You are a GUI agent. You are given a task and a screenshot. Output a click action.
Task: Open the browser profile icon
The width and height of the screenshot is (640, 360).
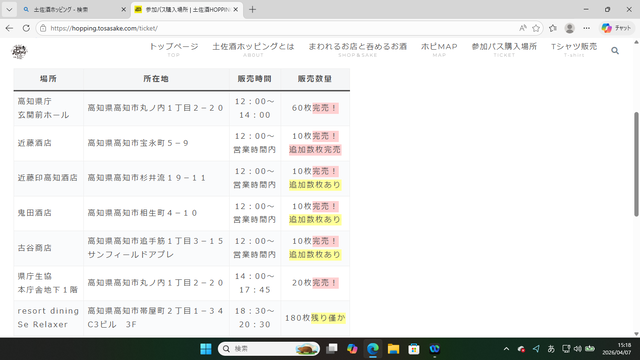click(569, 28)
